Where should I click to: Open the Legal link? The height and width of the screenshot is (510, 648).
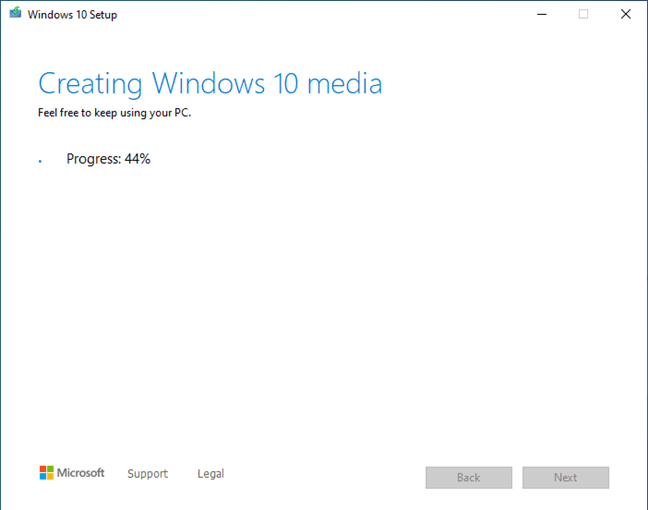(x=211, y=474)
